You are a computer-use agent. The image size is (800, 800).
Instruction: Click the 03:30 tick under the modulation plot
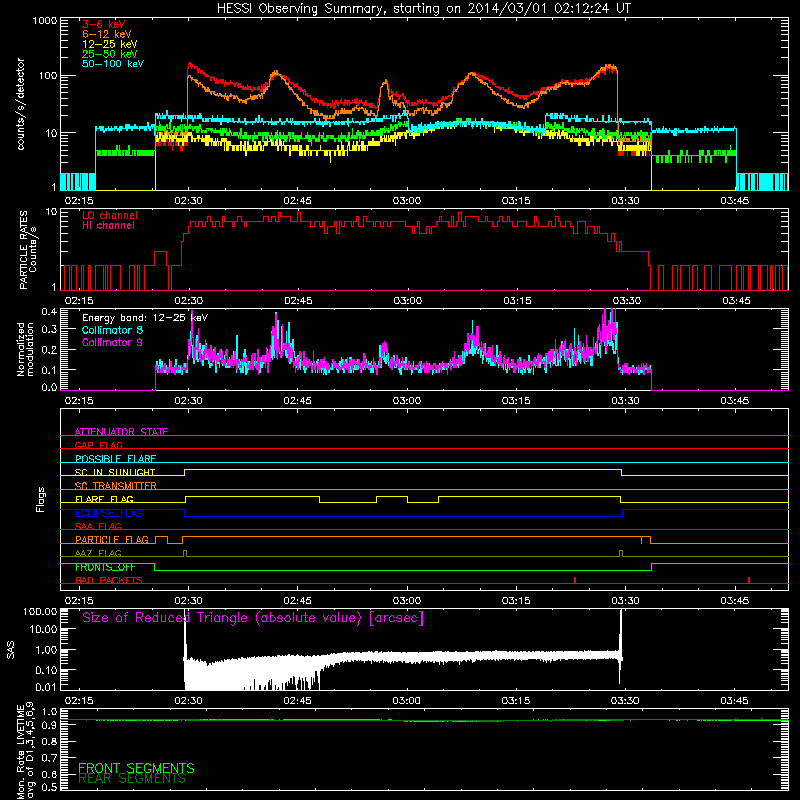[625, 401]
